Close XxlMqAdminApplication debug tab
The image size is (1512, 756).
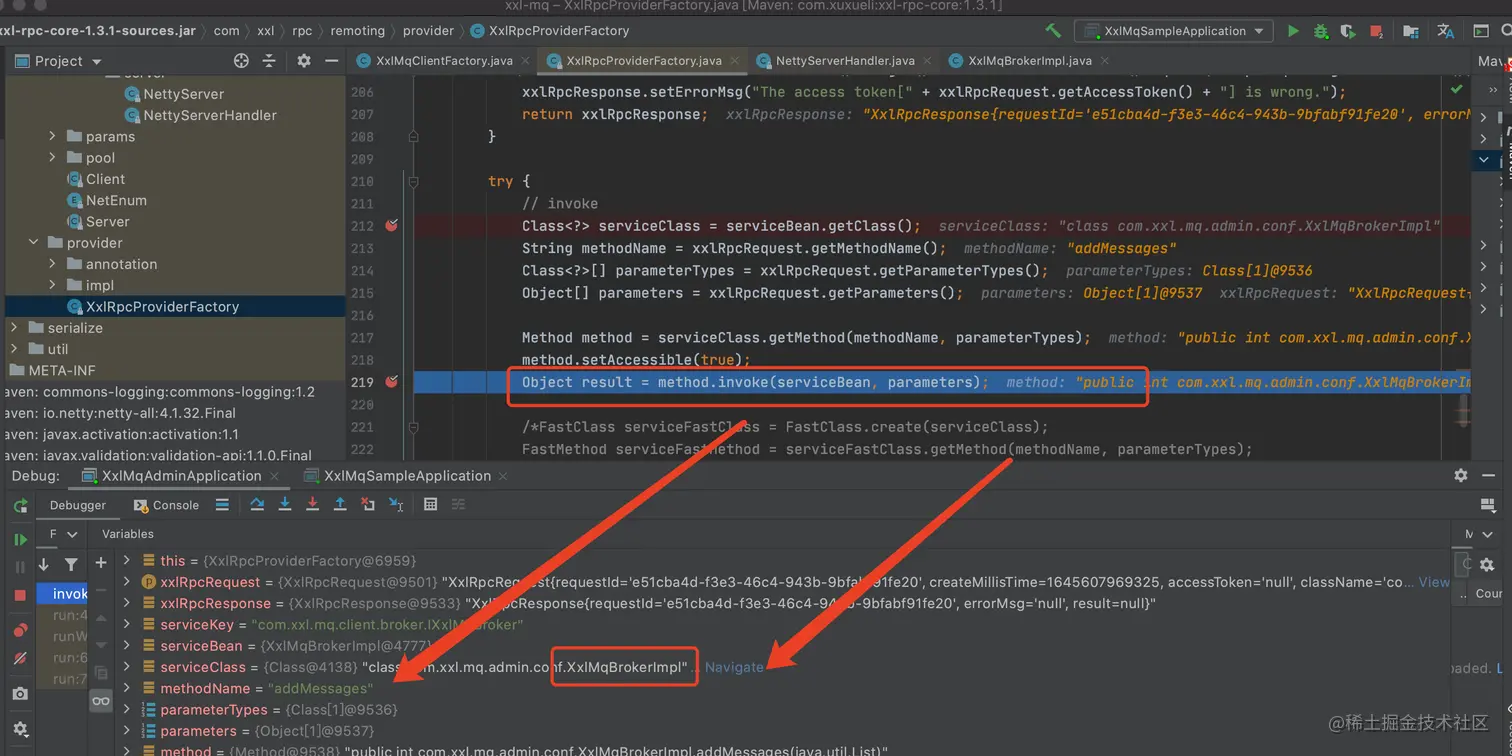[x=274, y=476]
